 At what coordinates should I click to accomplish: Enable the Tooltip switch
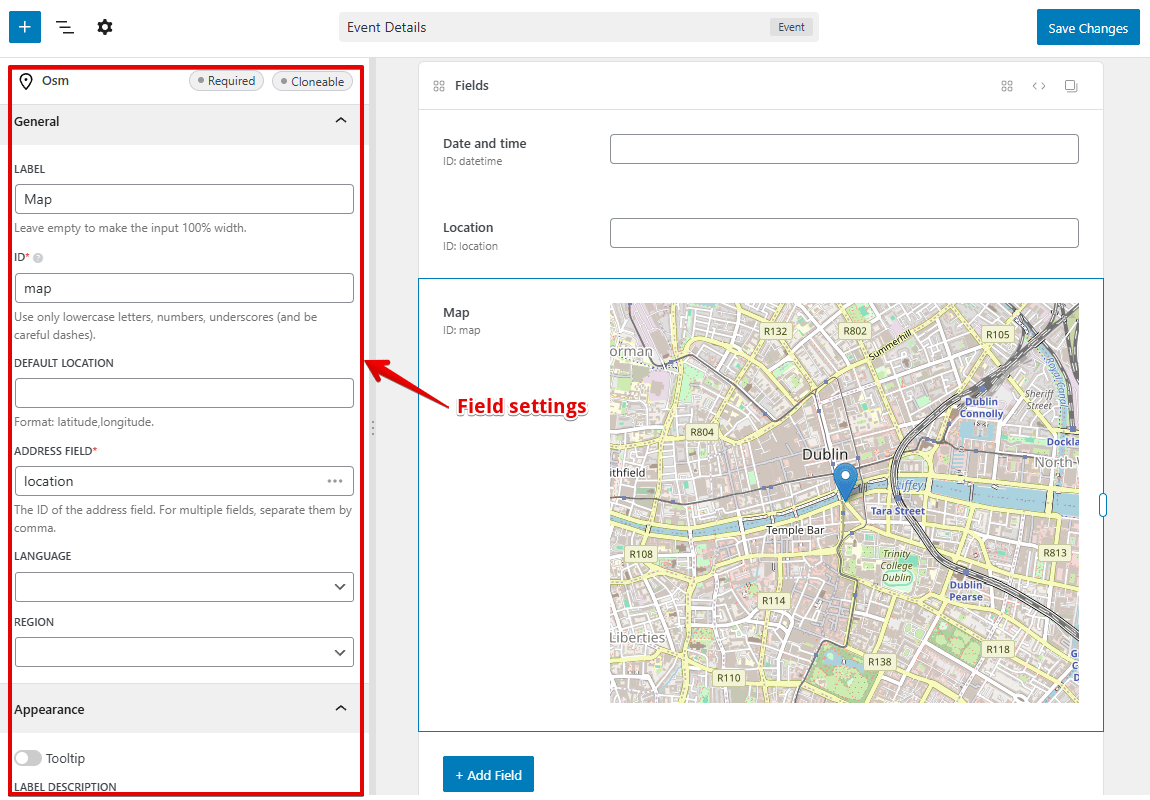[x=28, y=758]
